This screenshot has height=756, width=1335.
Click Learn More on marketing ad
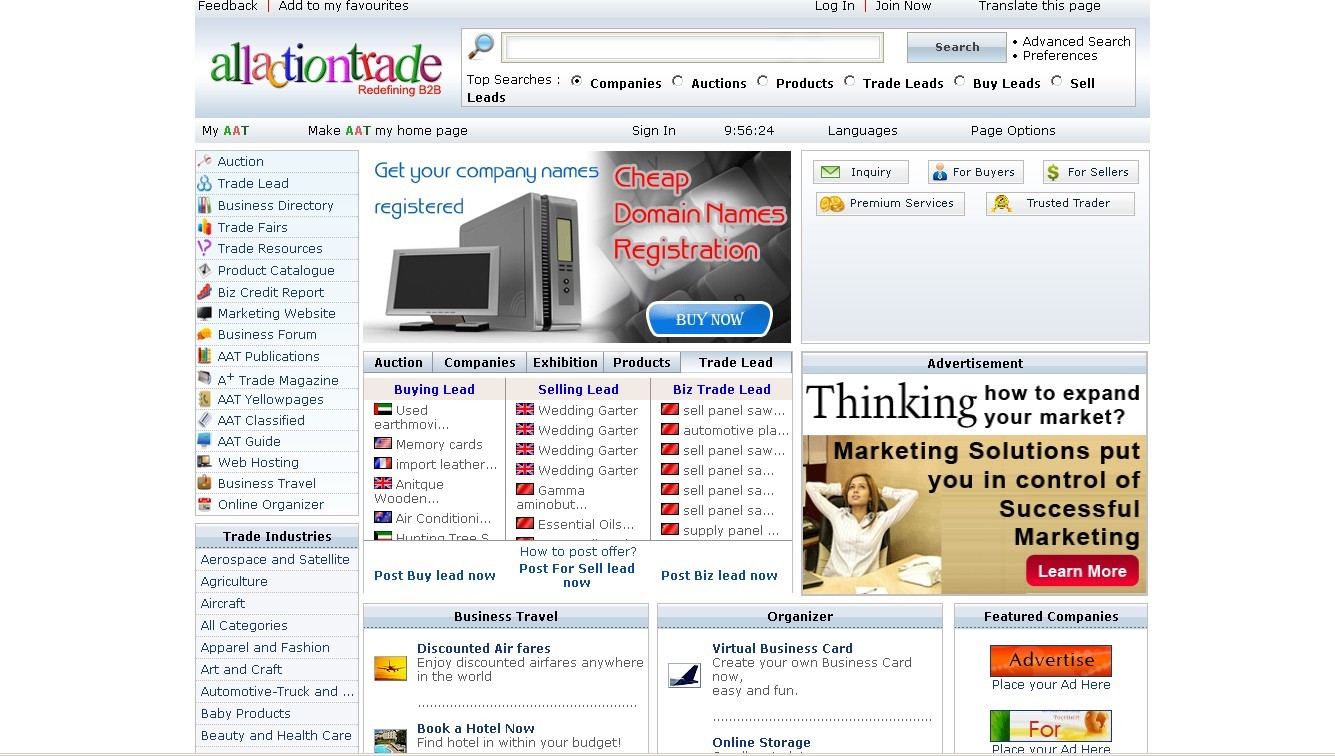(1082, 571)
